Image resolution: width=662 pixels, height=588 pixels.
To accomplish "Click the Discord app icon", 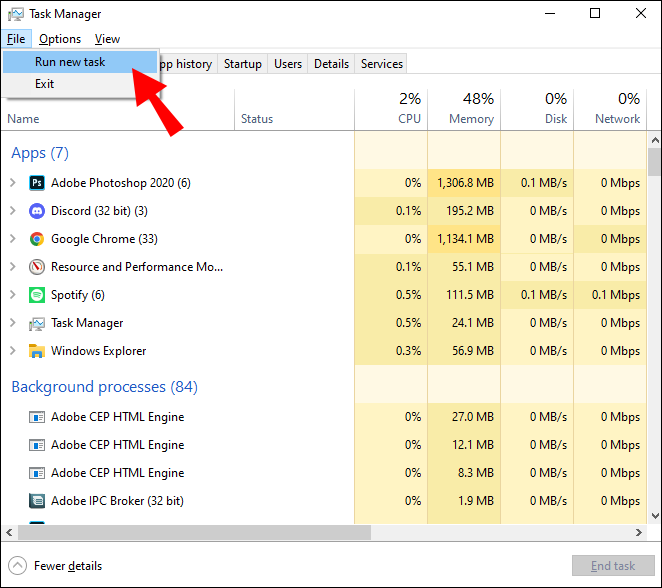I will (x=37, y=211).
